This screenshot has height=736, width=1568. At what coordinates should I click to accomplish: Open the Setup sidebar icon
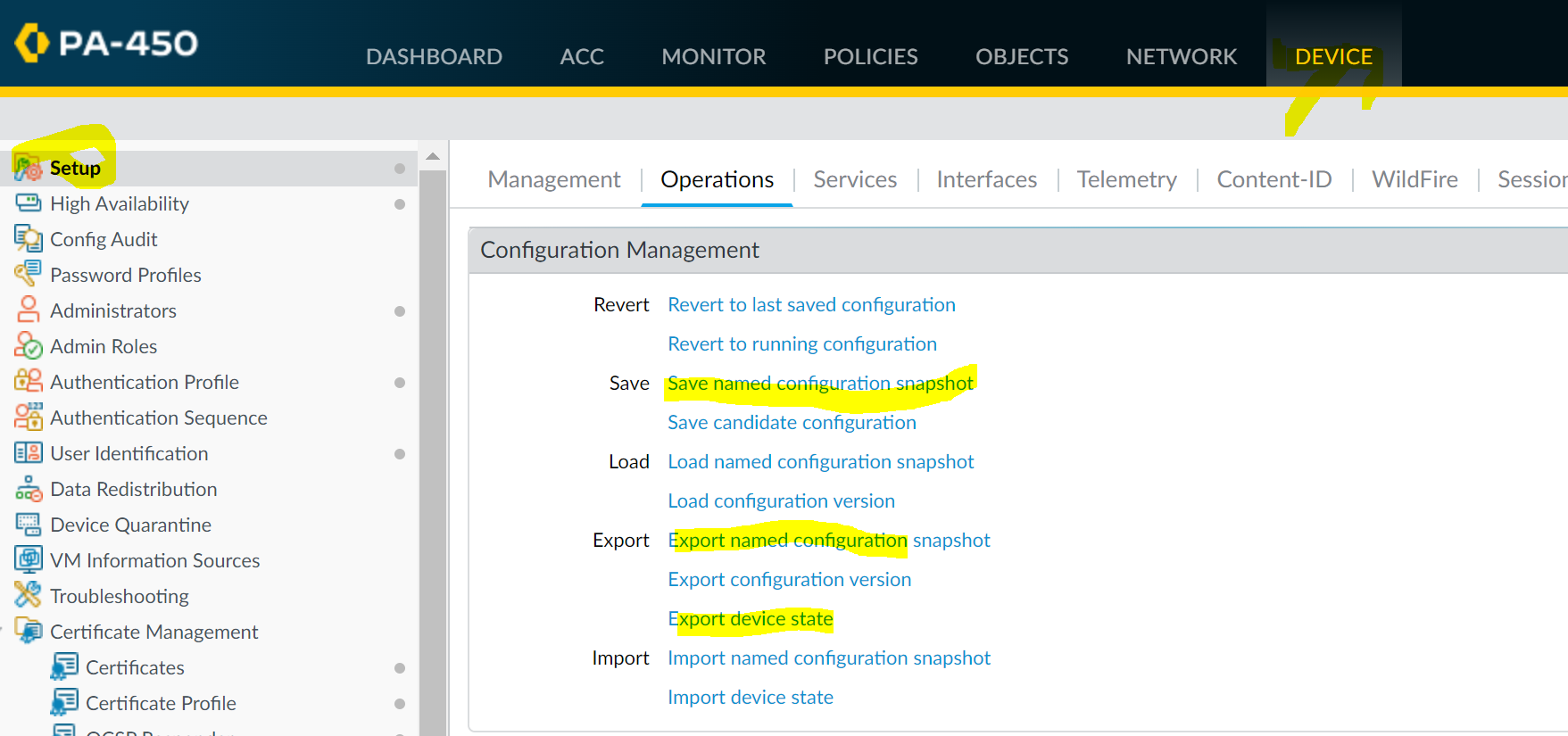click(28, 168)
